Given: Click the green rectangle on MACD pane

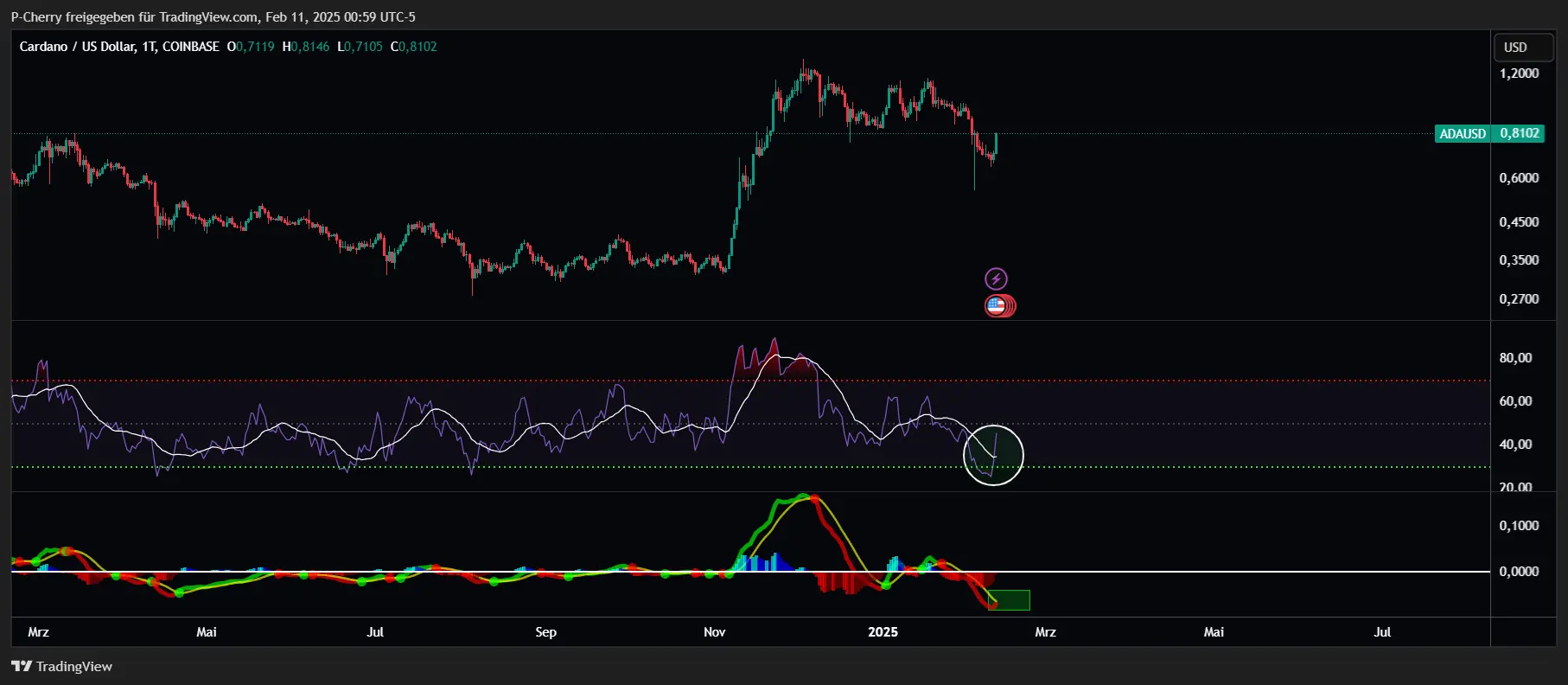Looking at the screenshot, I should 1009,600.
